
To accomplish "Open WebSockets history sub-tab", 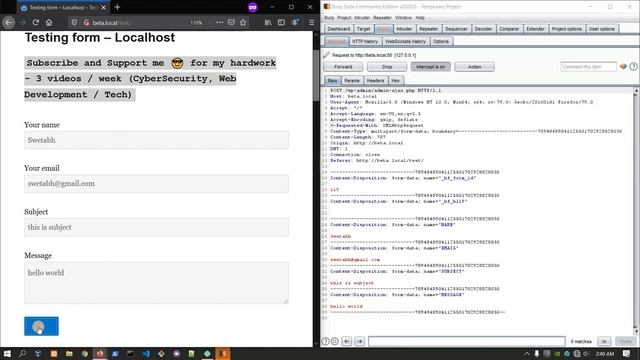I will (405, 41).
